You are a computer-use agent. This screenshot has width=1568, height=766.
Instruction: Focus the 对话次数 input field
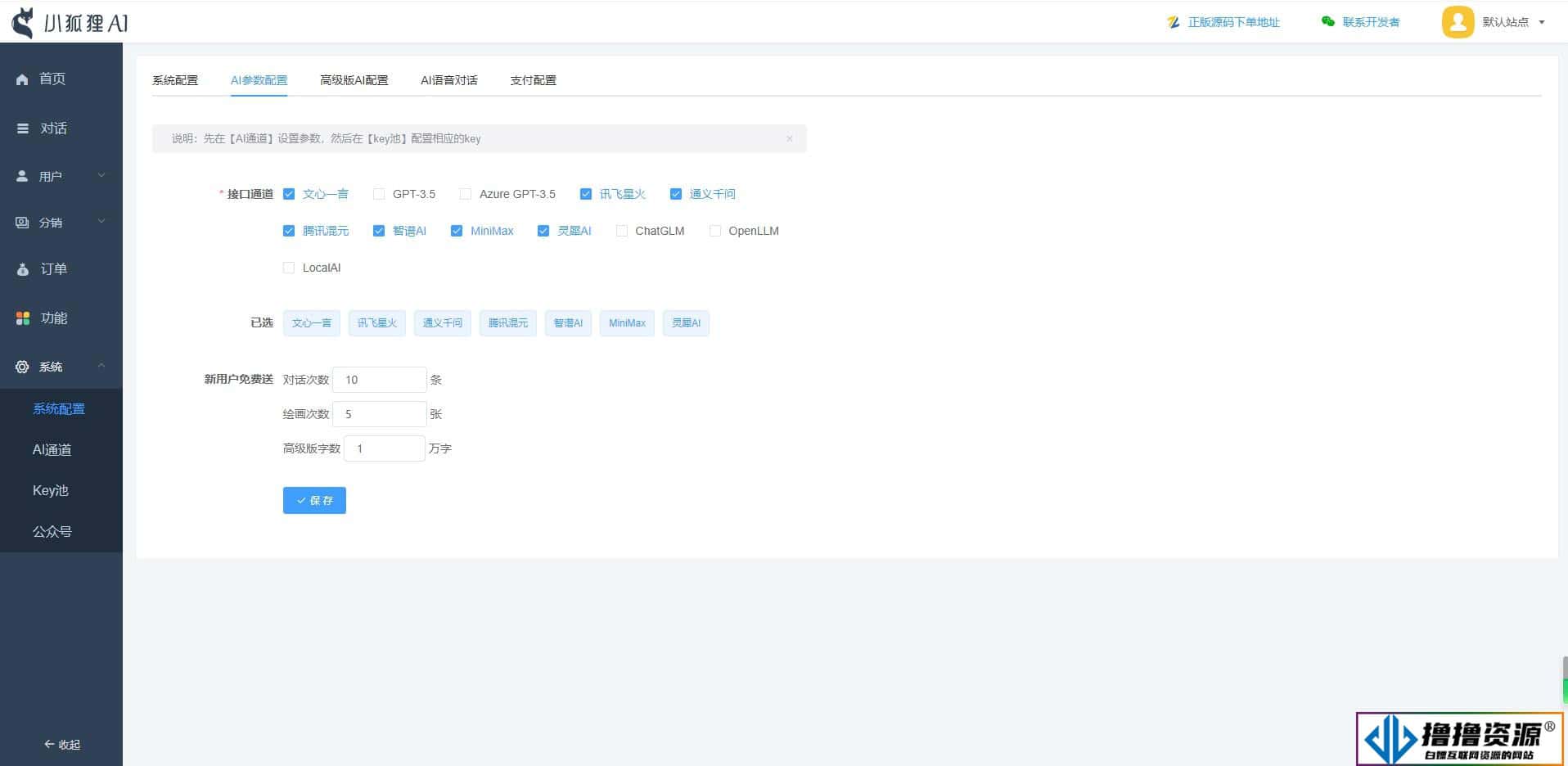380,380
